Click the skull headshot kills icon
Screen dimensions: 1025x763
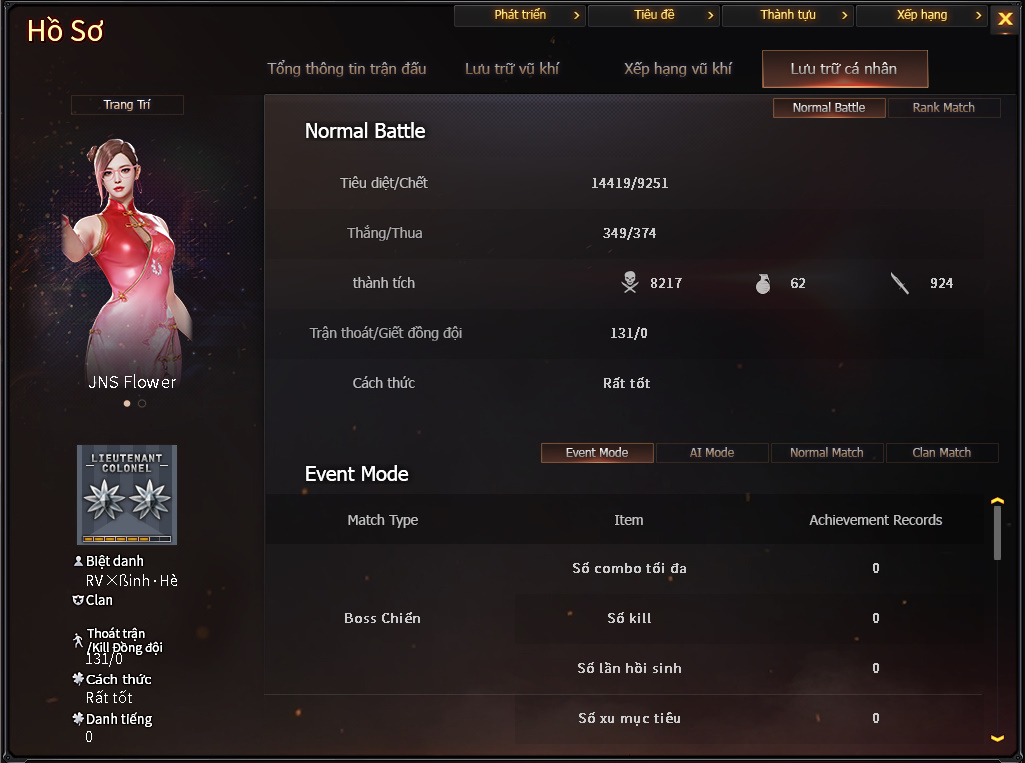(630, 282)
